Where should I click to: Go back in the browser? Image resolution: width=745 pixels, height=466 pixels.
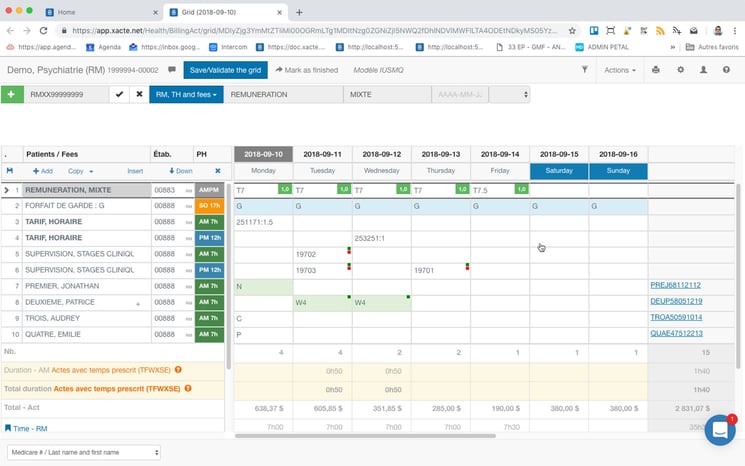pyautogui.click(x=10, y=30)
